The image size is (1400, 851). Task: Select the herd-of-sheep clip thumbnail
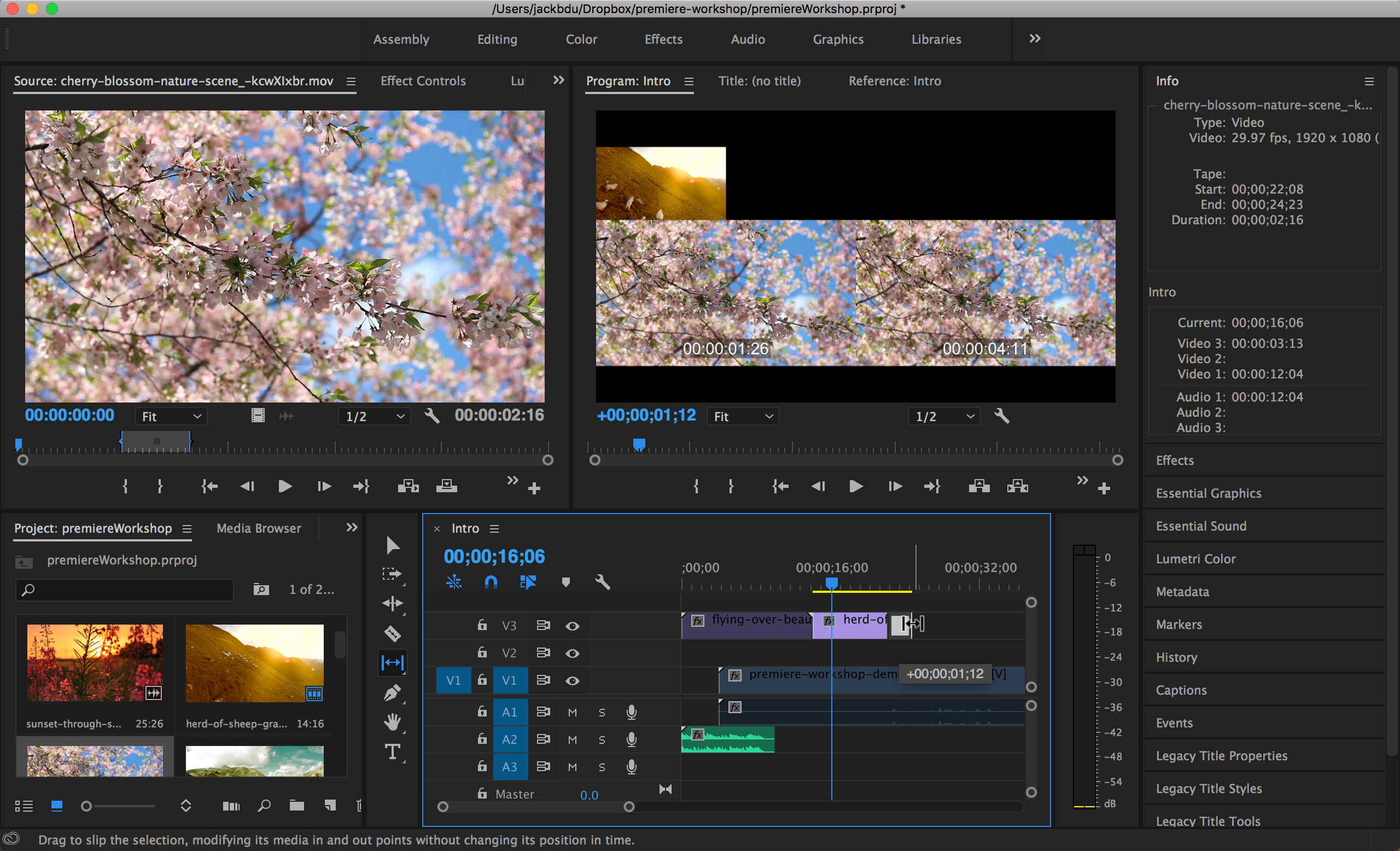[x=254, y=663]
